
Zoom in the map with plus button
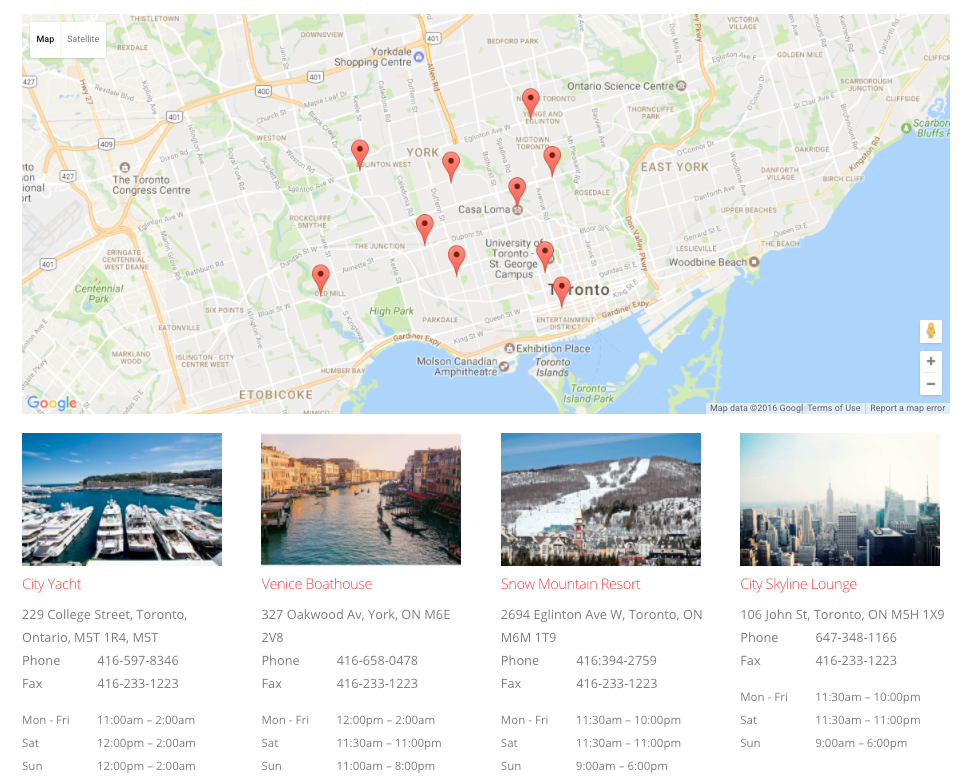(x=931, y=361)
